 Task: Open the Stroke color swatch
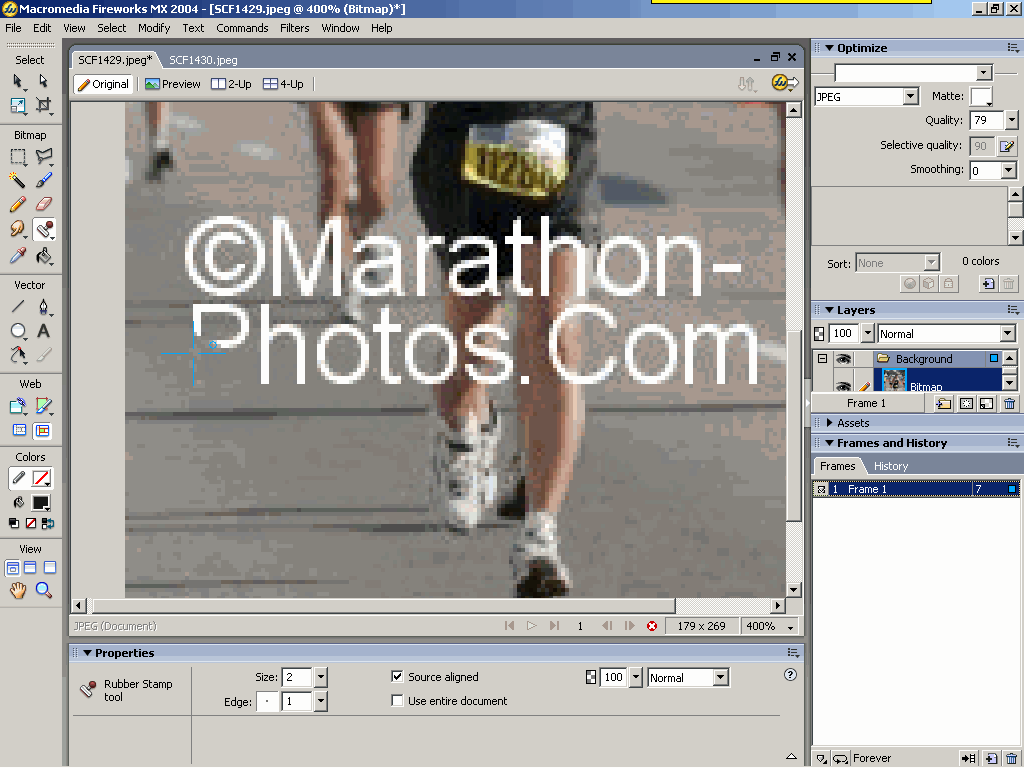[41, 478]
